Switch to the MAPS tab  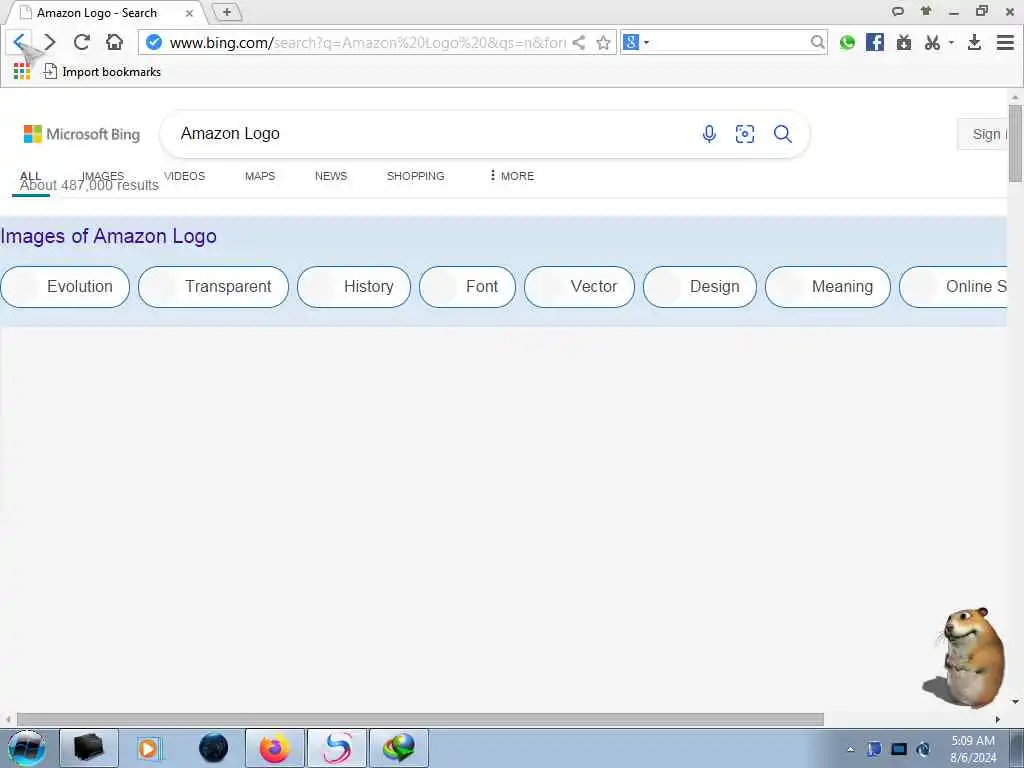click(x=260, y=176)
